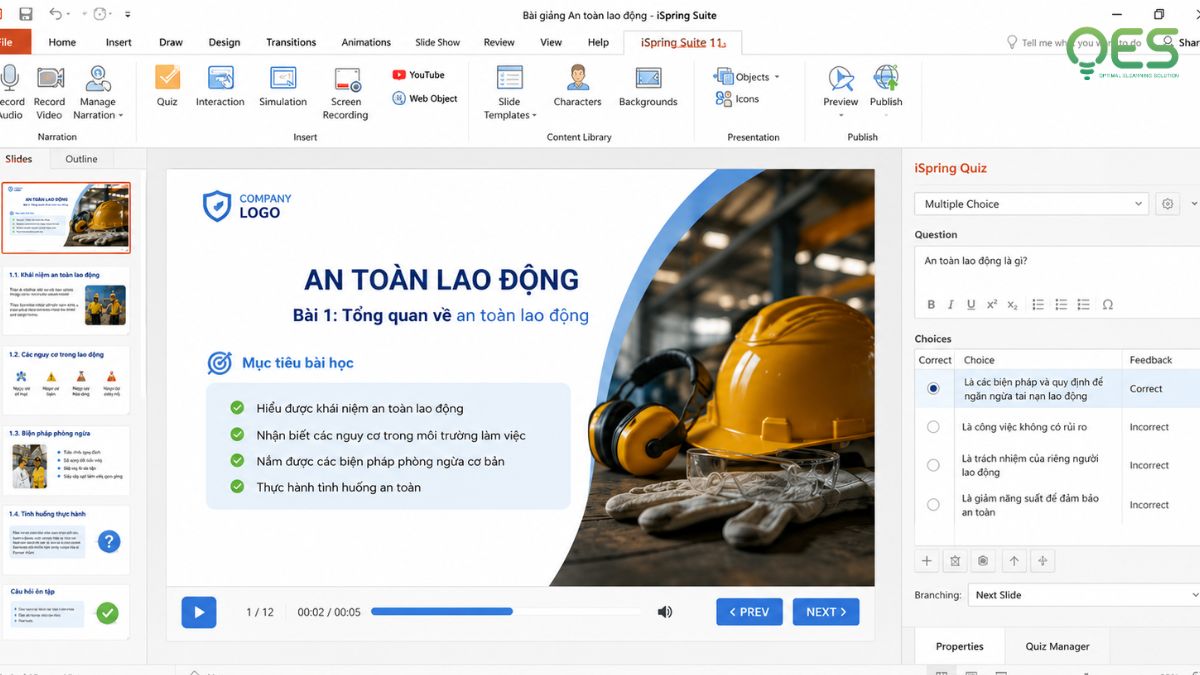The height and width of the screenshot is (675, 1200).
Task: Insert a Simulation
Action: [x=283, y=86]
